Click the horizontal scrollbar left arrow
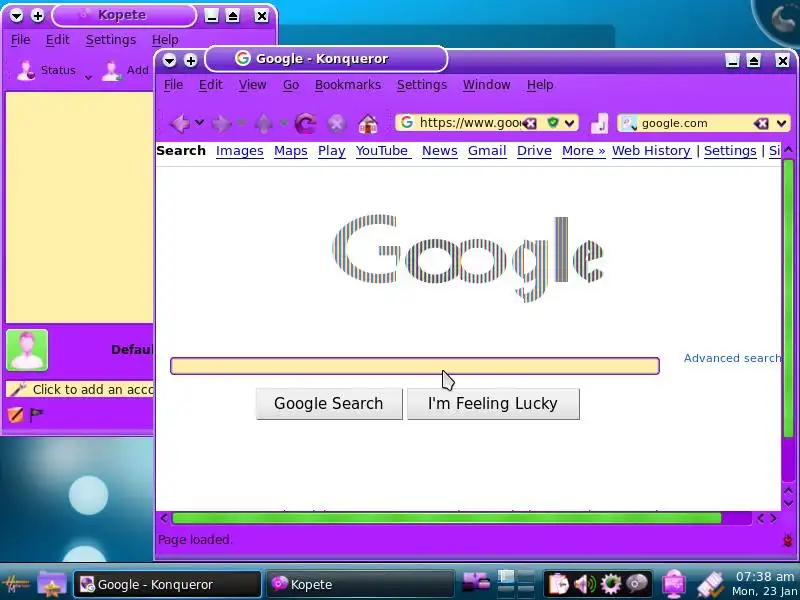This screenshot has height=600, width=800. click(x=164, y=518)
